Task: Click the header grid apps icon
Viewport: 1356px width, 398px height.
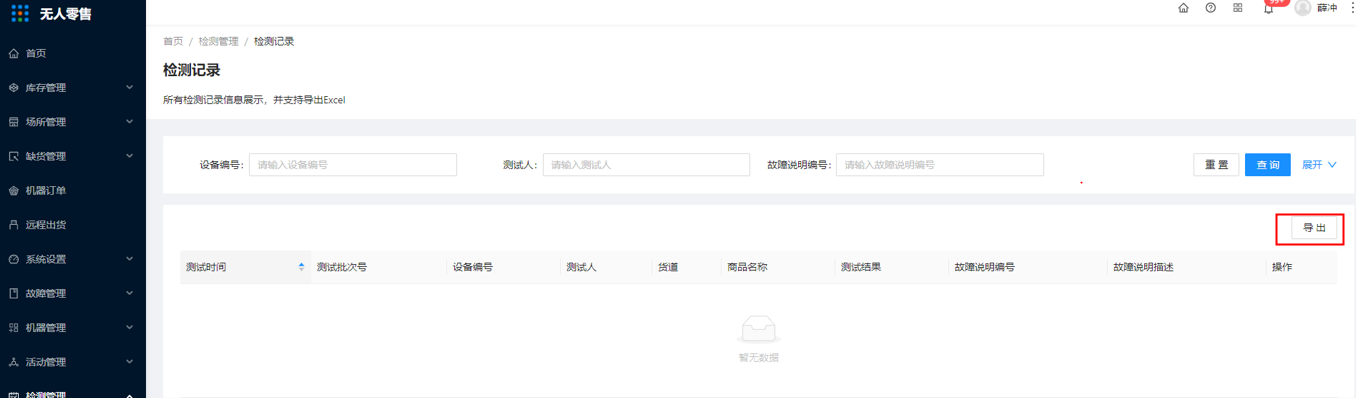Action: coord(1238,7)
